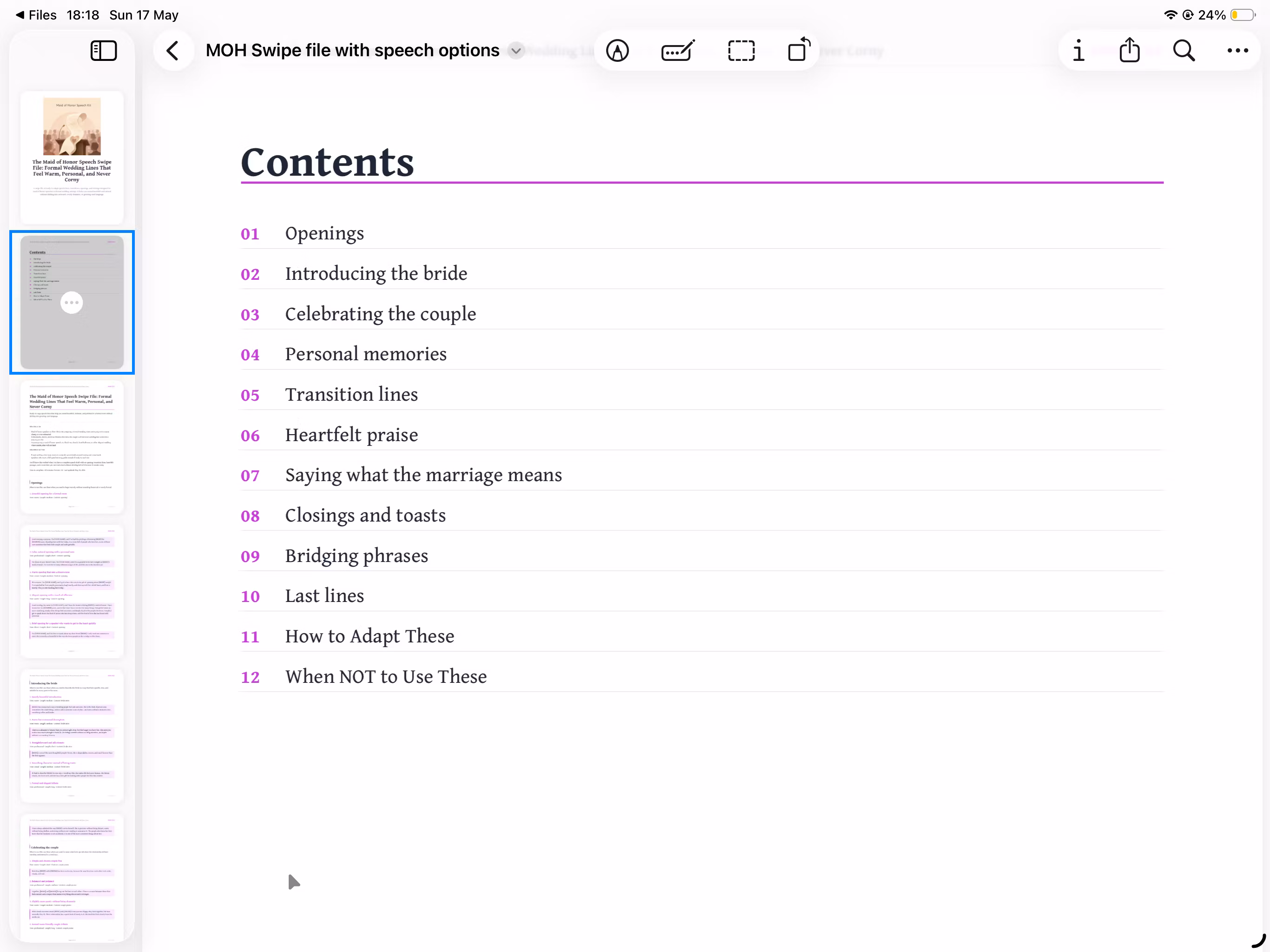Viewport: 1270px width, 952px height.
Task: Open the form fill text tool
Action: (678, 51)
